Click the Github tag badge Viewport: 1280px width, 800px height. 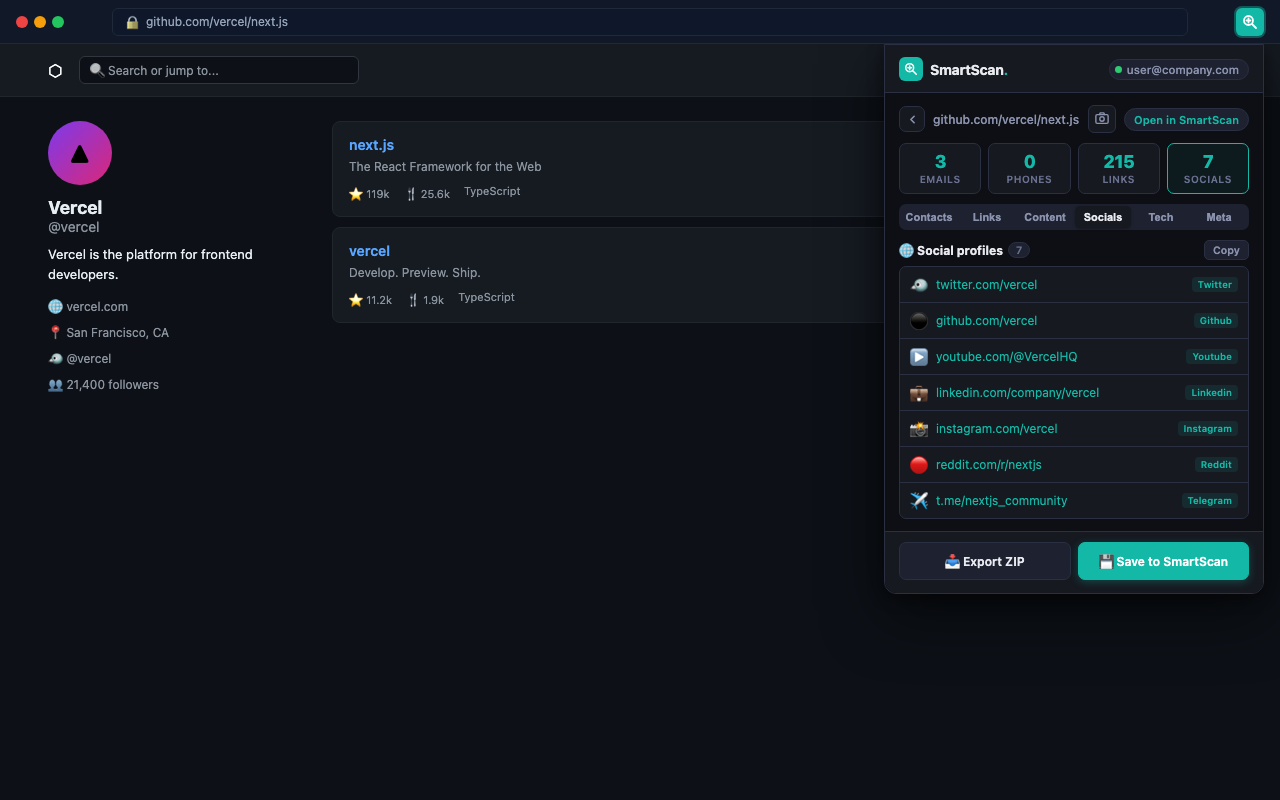tap(1215, 321)
